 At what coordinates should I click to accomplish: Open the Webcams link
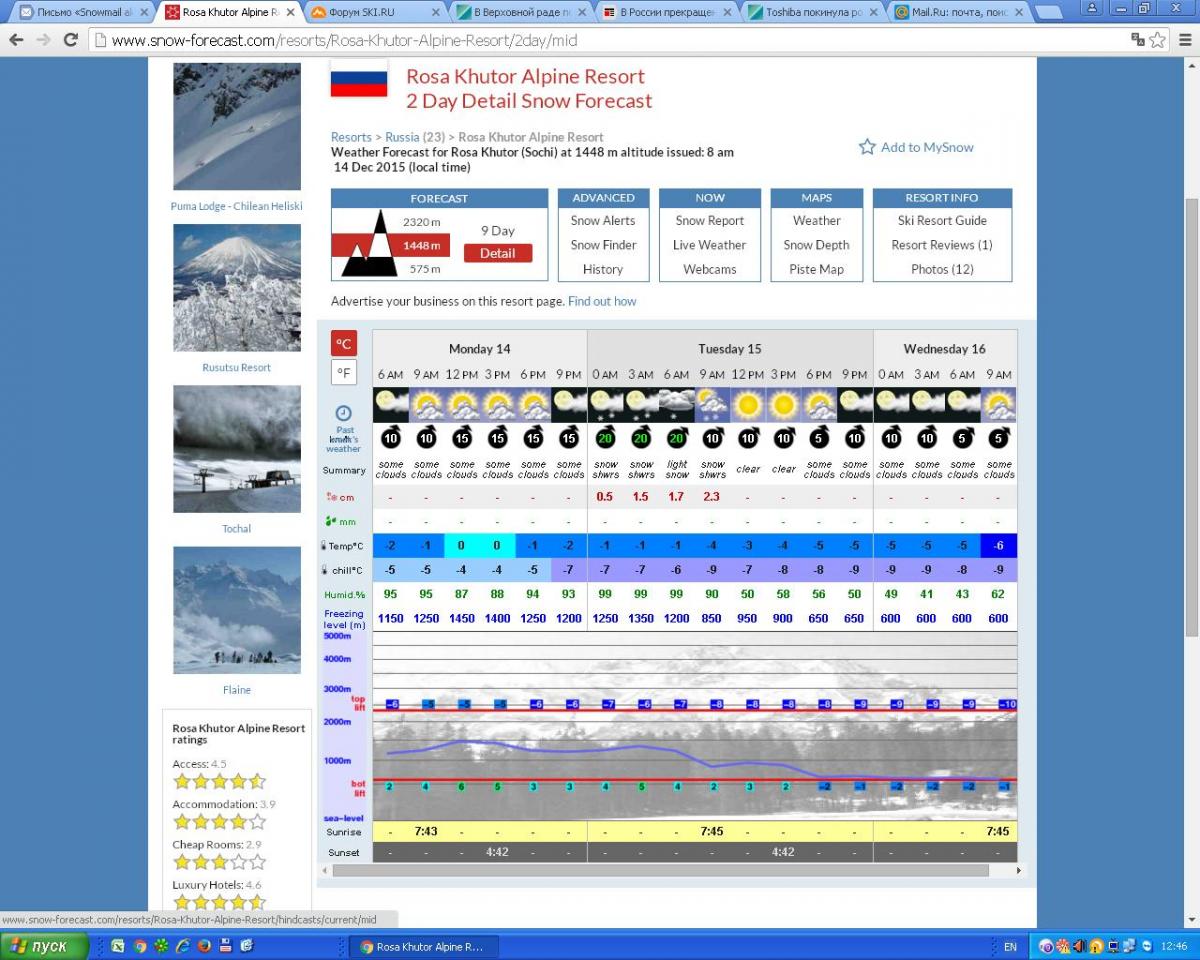click(710, 269)
